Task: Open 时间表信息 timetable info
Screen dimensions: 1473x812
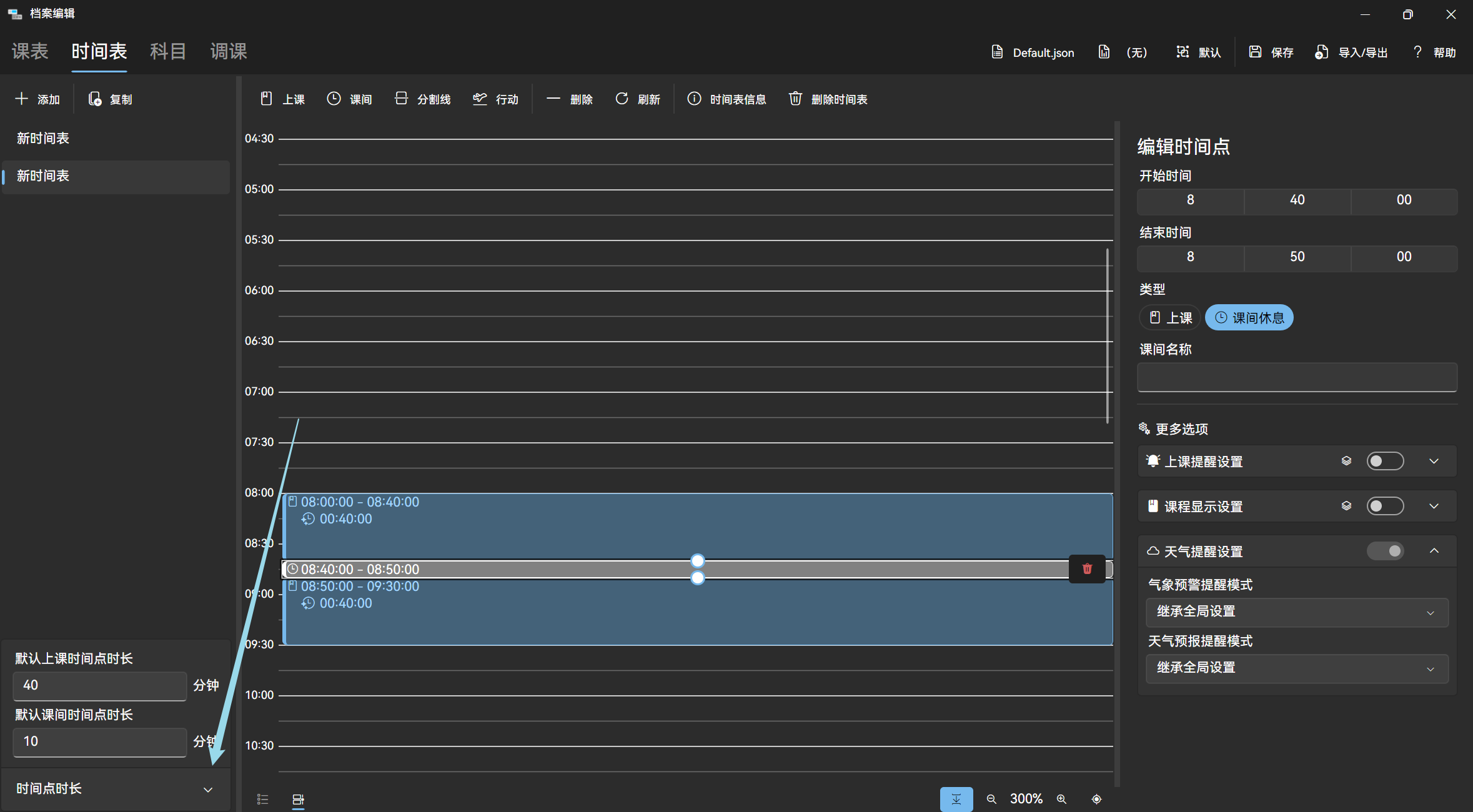Action: tap(727, 99)
